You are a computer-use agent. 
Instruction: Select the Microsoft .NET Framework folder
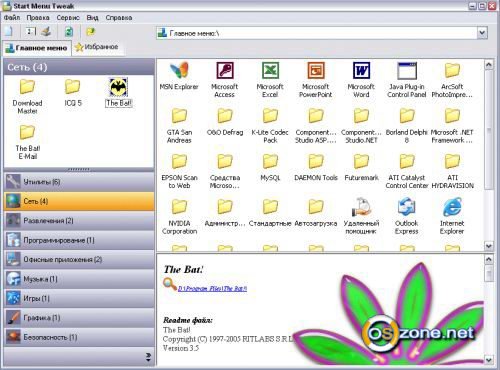pyautogui.click(x=452, y=116)
